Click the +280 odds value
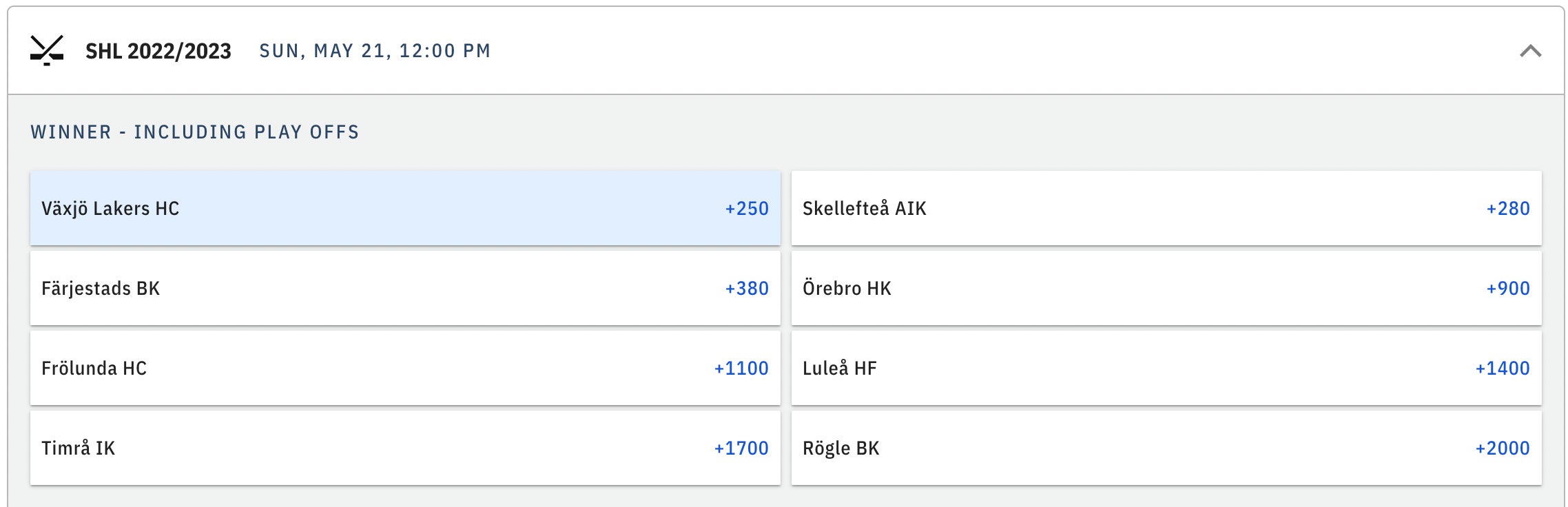Screen dimensions: 1568x507 (1508, 208)
